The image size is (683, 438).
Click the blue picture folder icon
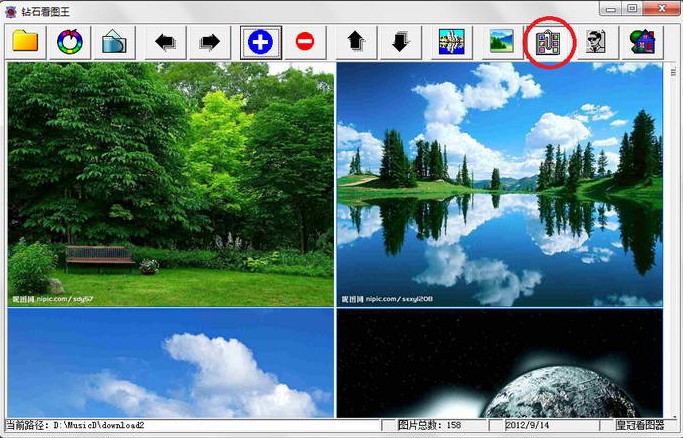coord(114,42)
